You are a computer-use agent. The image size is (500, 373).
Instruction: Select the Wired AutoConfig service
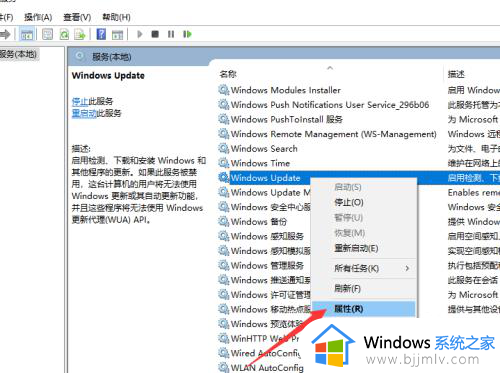(x=266, y=353)
